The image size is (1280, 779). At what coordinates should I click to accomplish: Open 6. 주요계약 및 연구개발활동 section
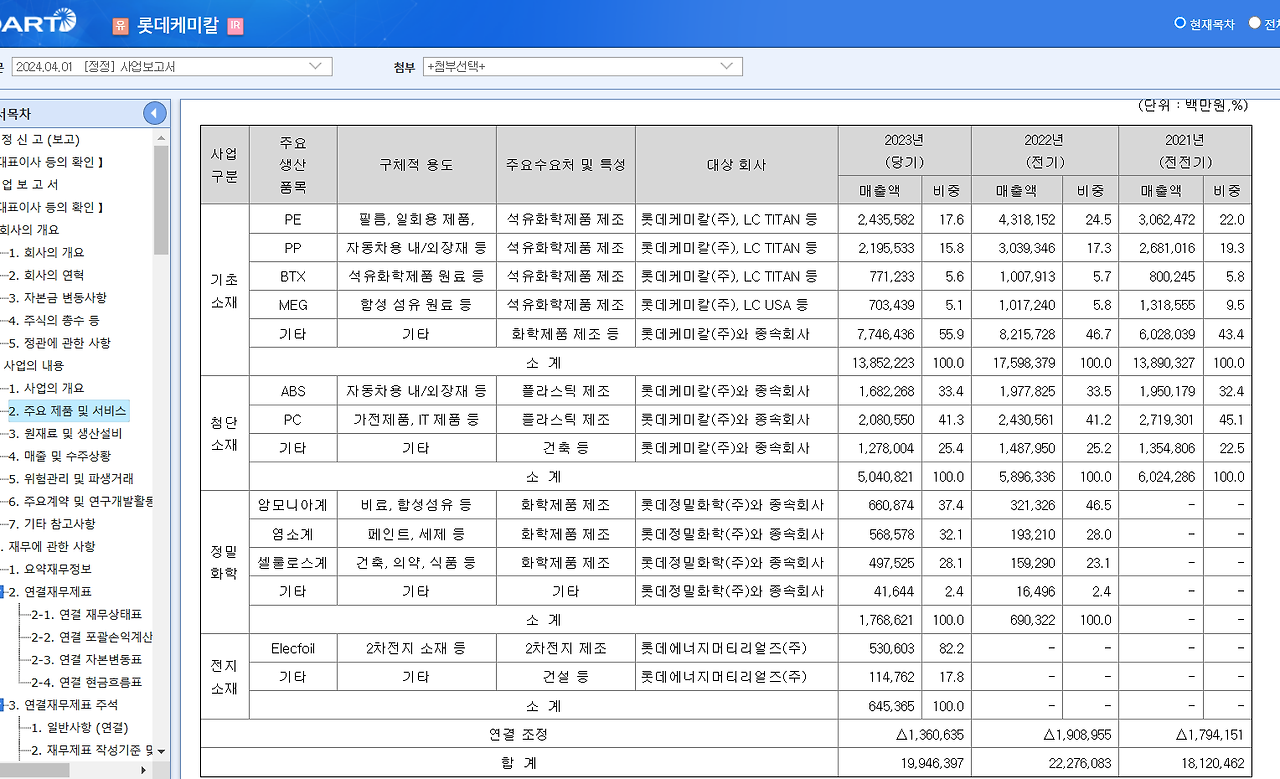point(81,501)
